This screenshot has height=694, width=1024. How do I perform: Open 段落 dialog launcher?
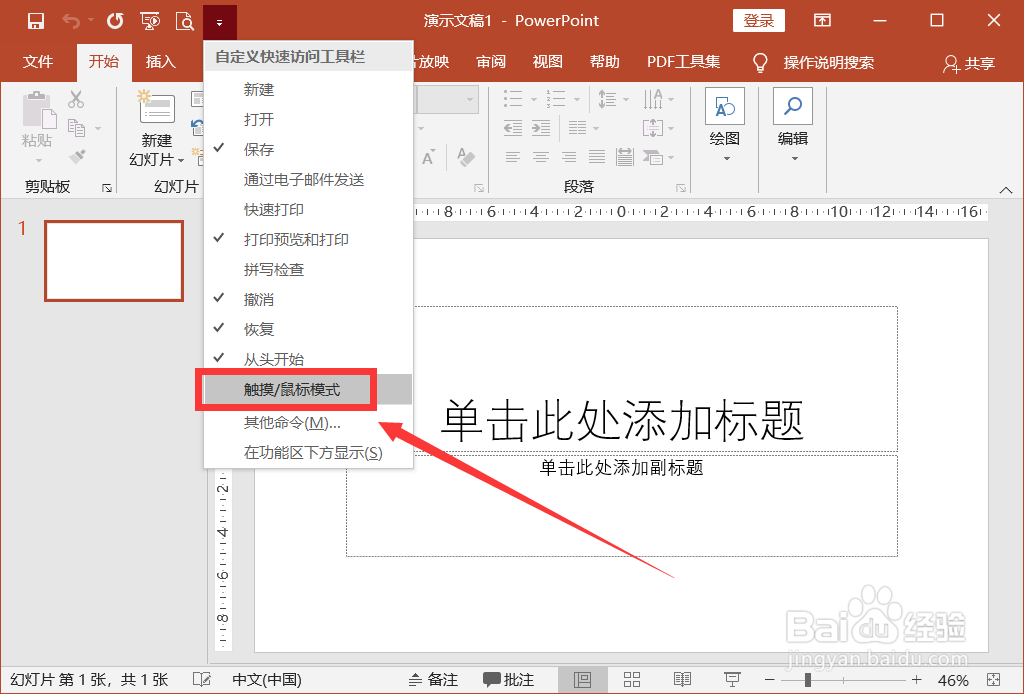681,189
